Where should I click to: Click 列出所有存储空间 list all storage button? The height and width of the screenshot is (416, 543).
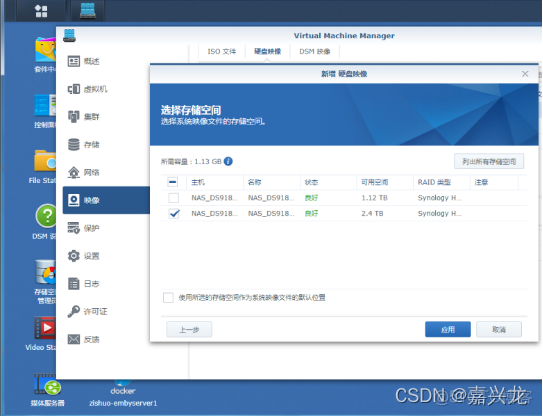[489, 161]
